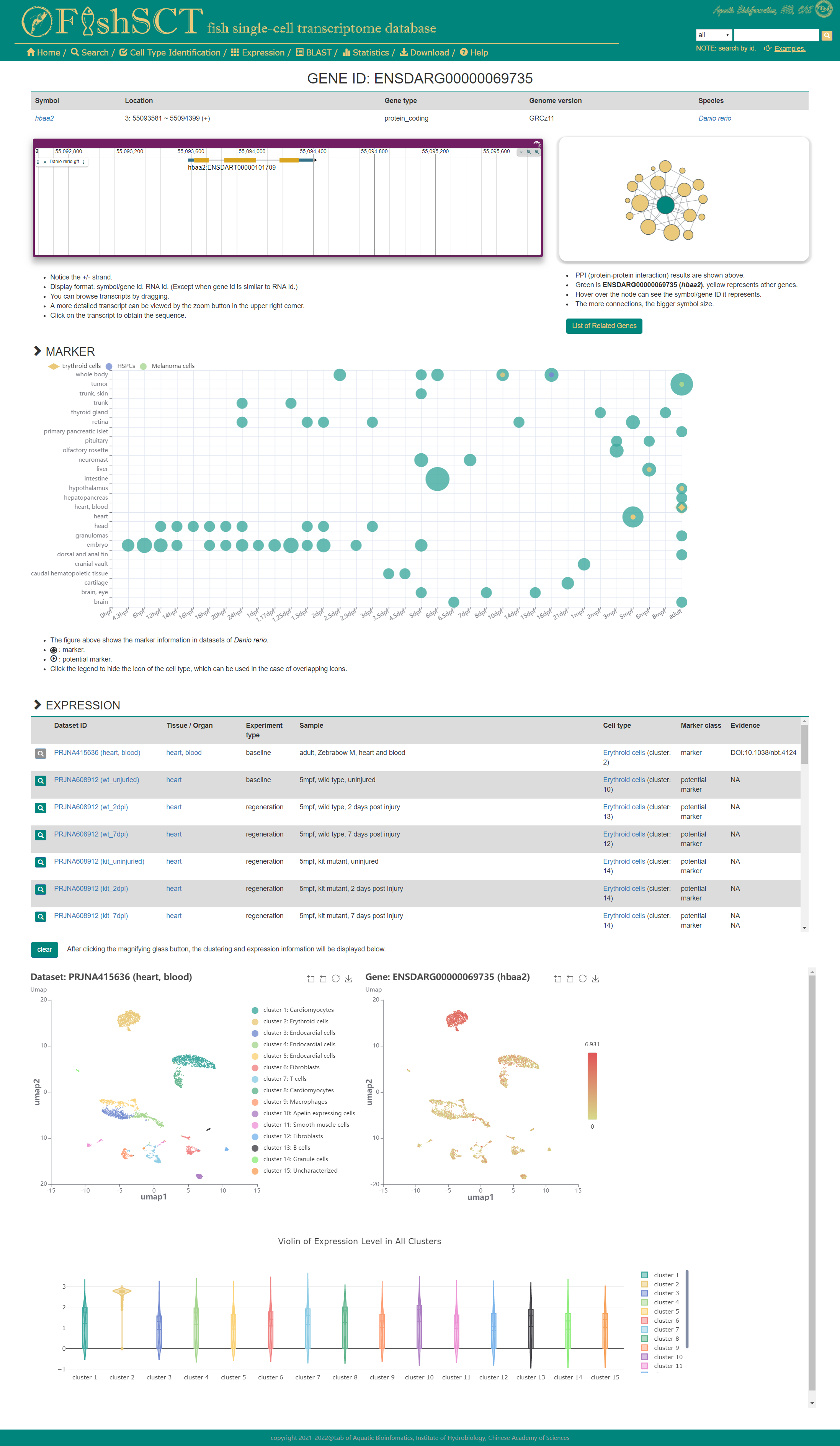Open the hbaa2 gene symbol link
The image size is (840, 1446).
pos(44,118)
